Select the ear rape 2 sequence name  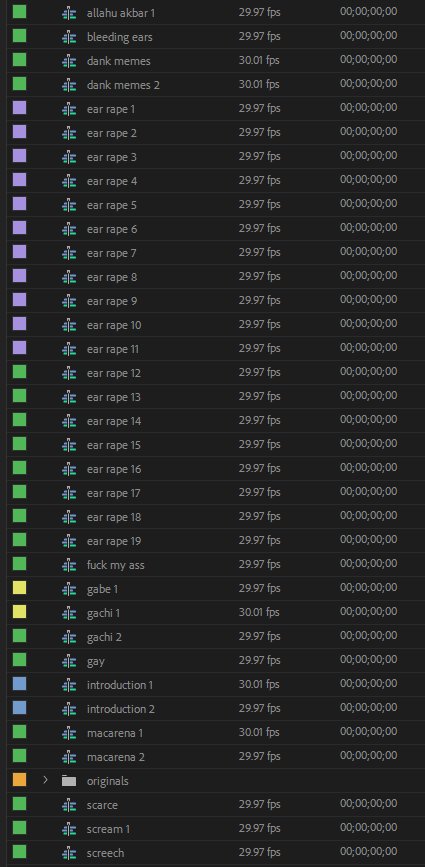(112, 133)
